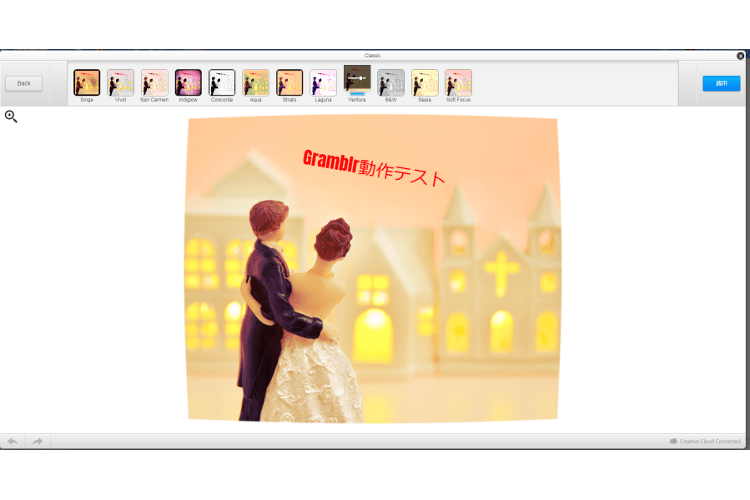Click the Classic title text
750x500 pixels.
(372, 56)
